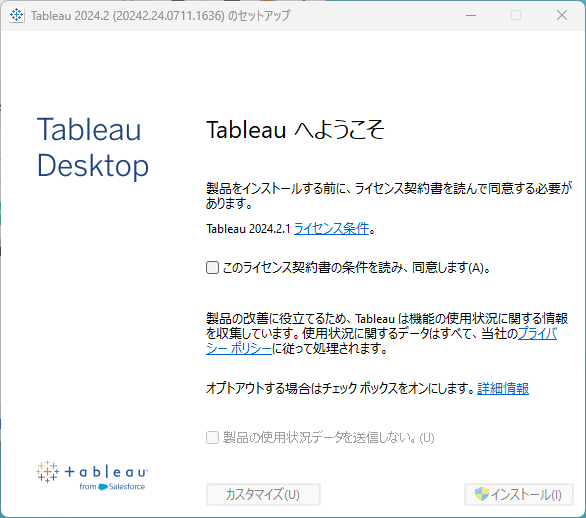Click the Tableau へようこそ heading
The height and width of the screenshot is (518, 586).
(x=295, y=130)
